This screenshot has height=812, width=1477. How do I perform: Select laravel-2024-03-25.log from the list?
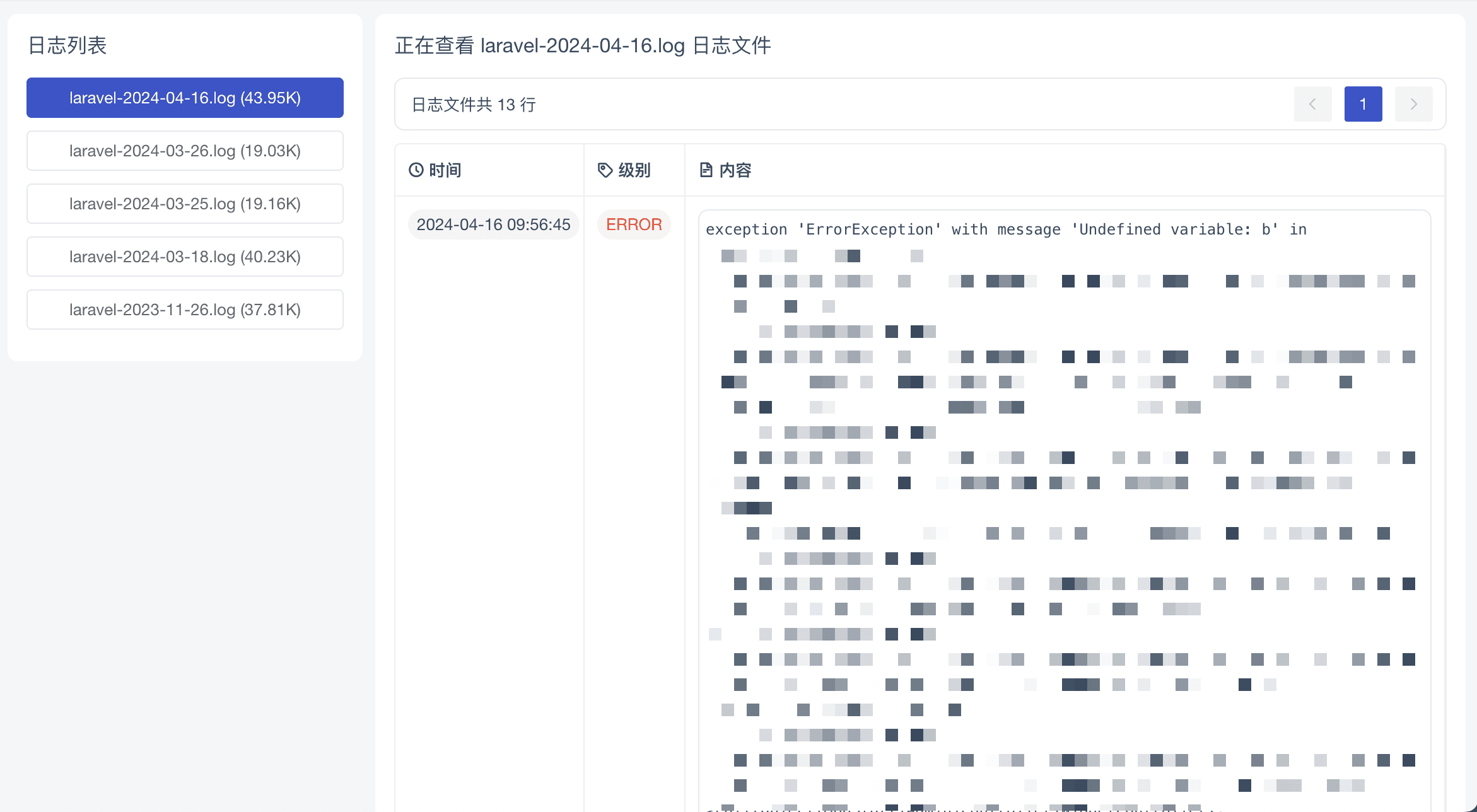point(185,204)
